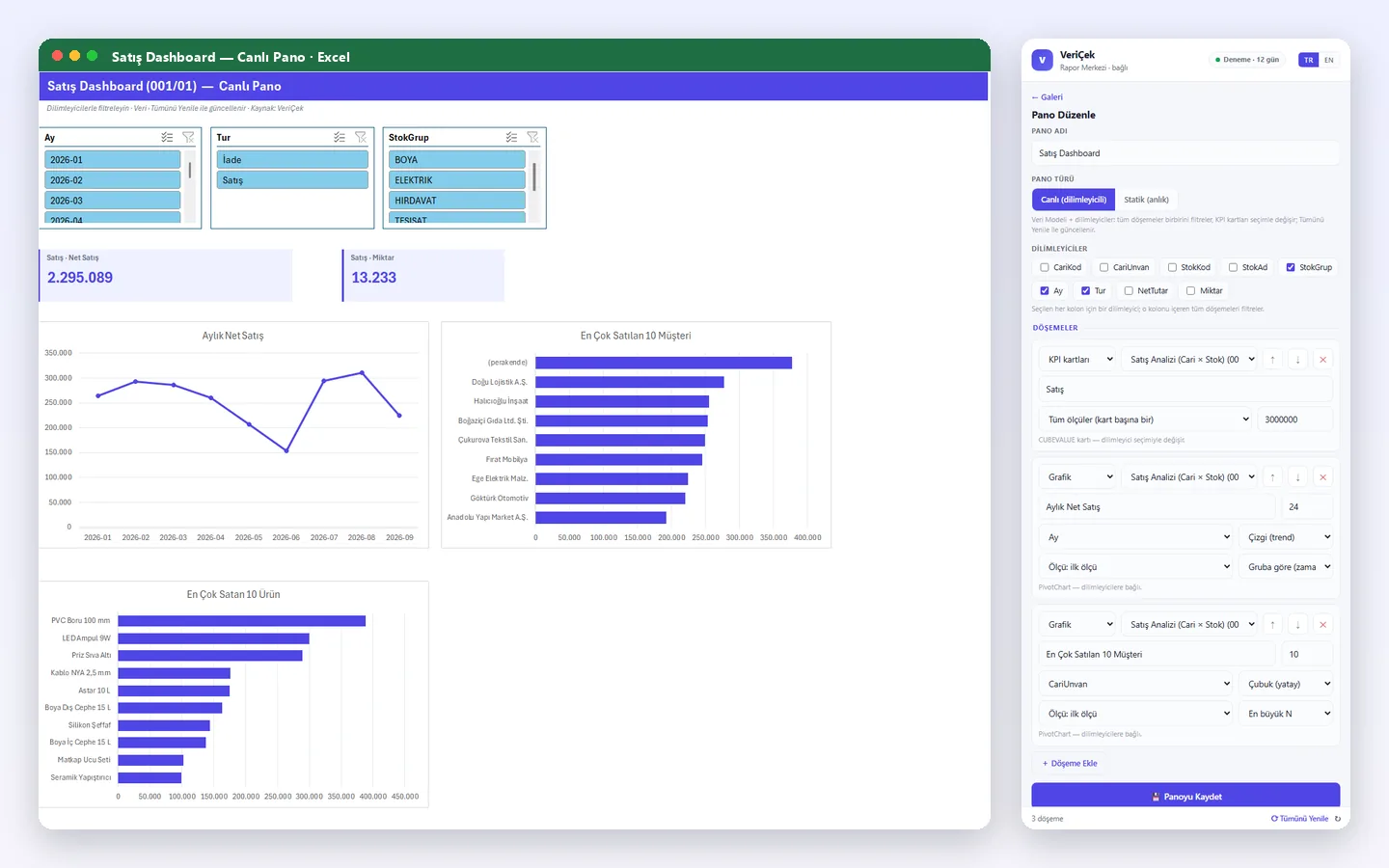The image size is (1389, 868).
Task: Open the En büyük N dropdown
Action: click(1288, 714)
